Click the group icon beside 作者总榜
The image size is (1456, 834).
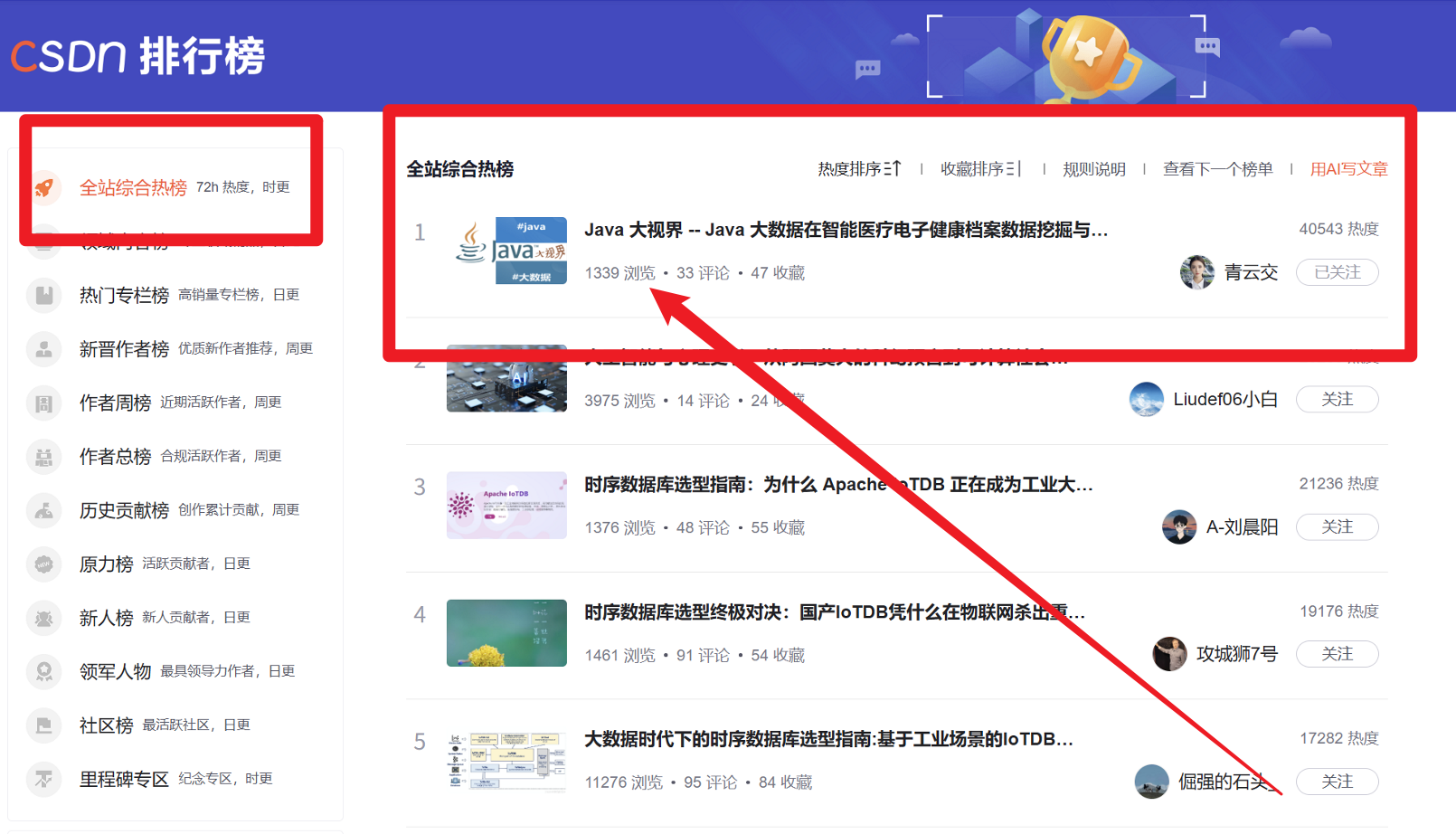[44, 457]
